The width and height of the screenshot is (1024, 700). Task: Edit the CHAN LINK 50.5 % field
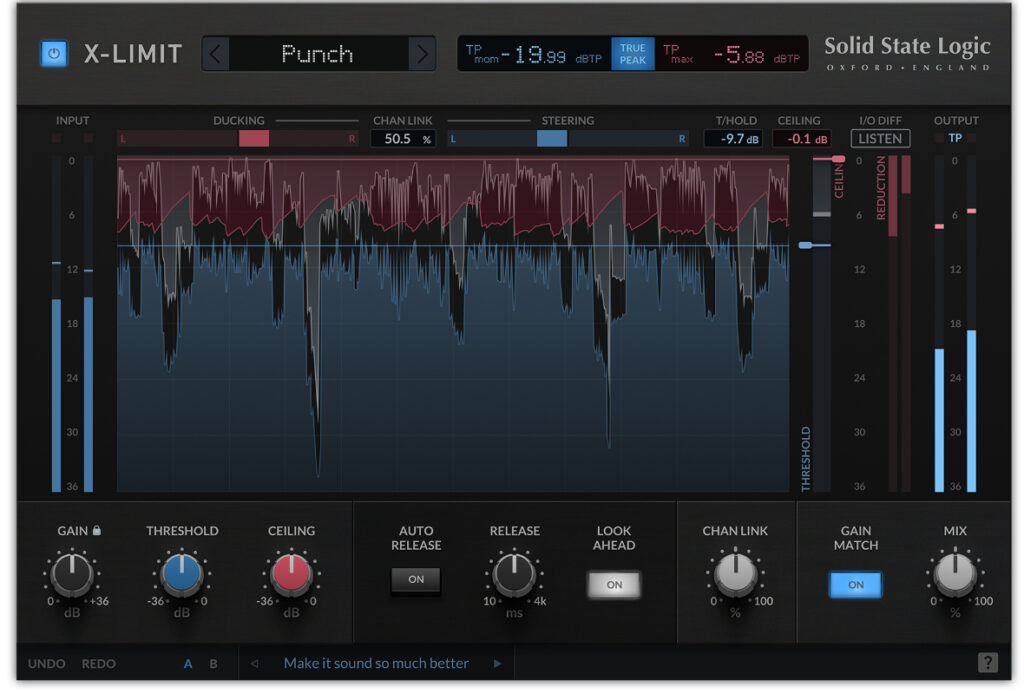click(403, 138)
